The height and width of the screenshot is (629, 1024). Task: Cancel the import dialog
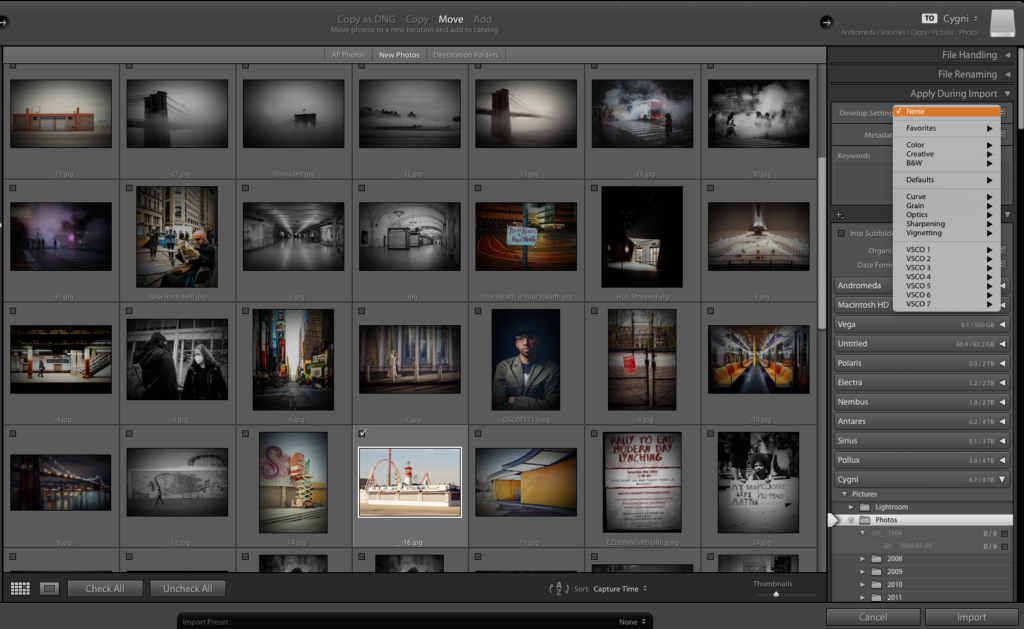click(x=872, y=617)
